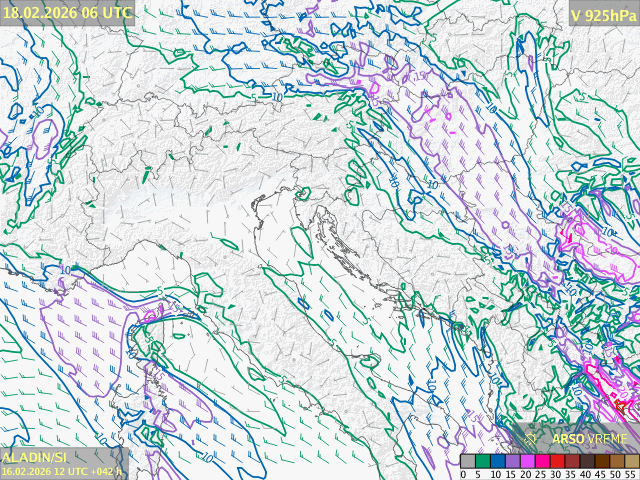Pick the gray 0 legend swatch

(x=467, y=460)
